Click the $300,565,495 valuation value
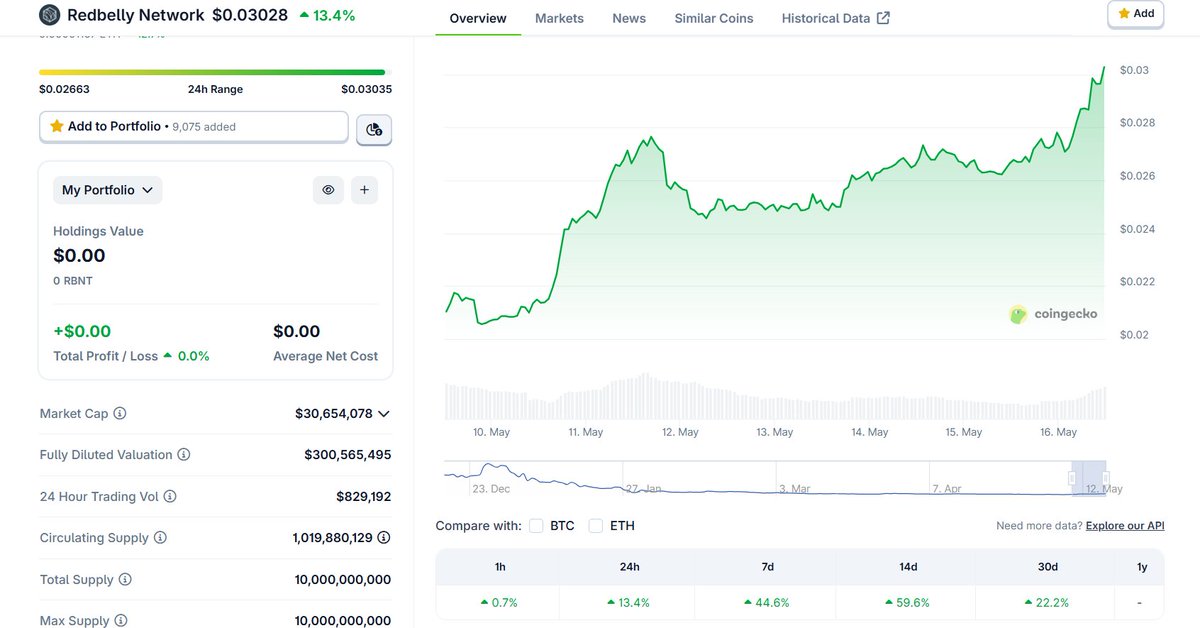The width and height of the screenshot is (1200, 628). 348,455
